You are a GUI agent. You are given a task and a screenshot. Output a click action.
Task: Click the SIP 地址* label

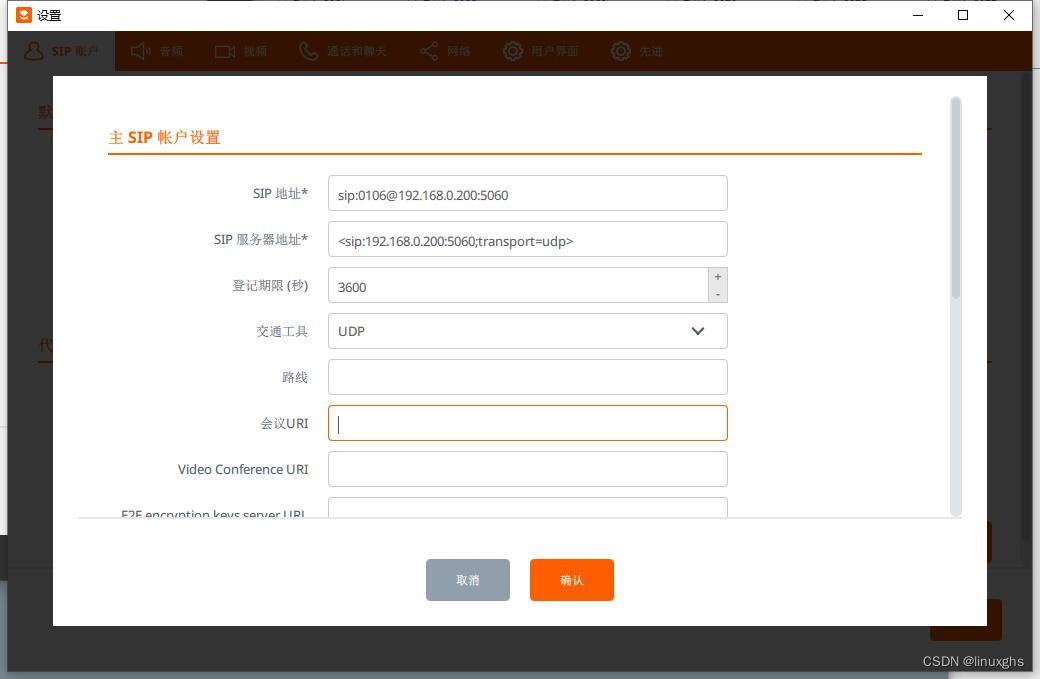coord(280,193)
